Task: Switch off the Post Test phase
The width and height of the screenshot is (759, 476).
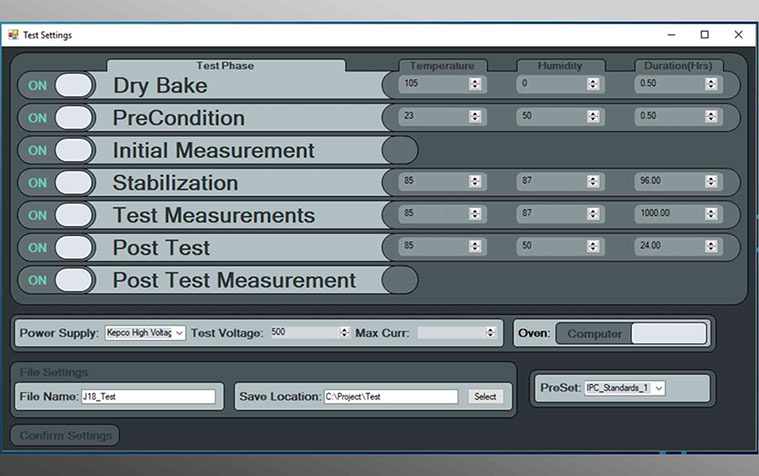Action: tap(57, 248)
